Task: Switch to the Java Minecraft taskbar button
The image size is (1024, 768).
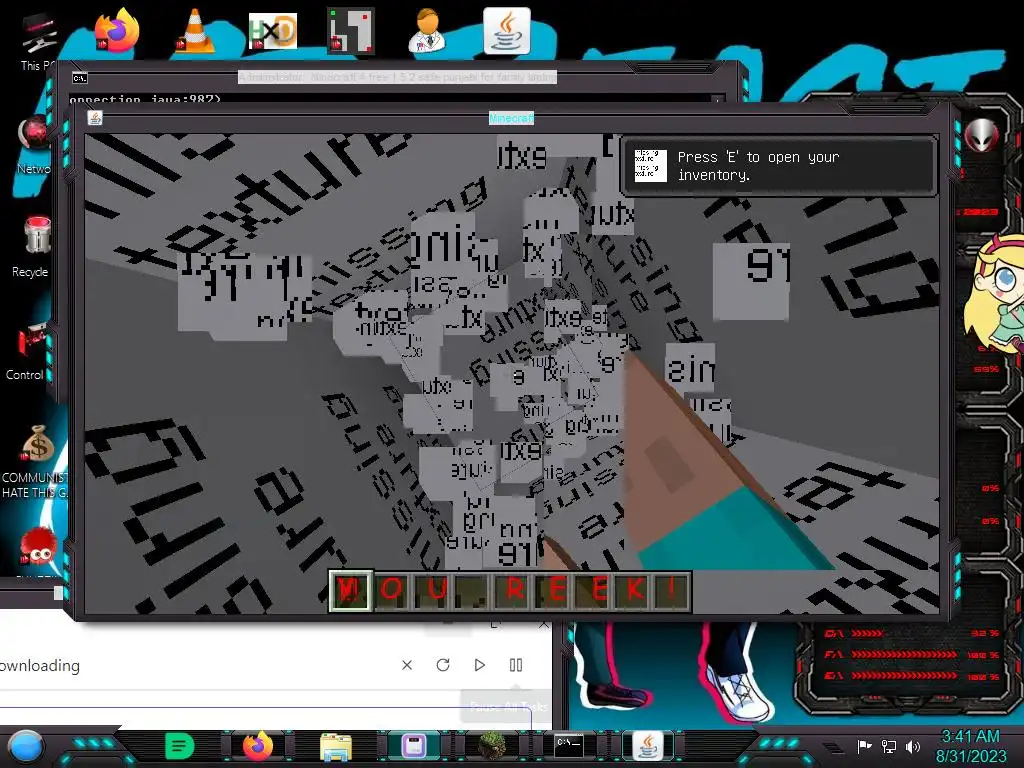Action: click(x=648, y=746)
